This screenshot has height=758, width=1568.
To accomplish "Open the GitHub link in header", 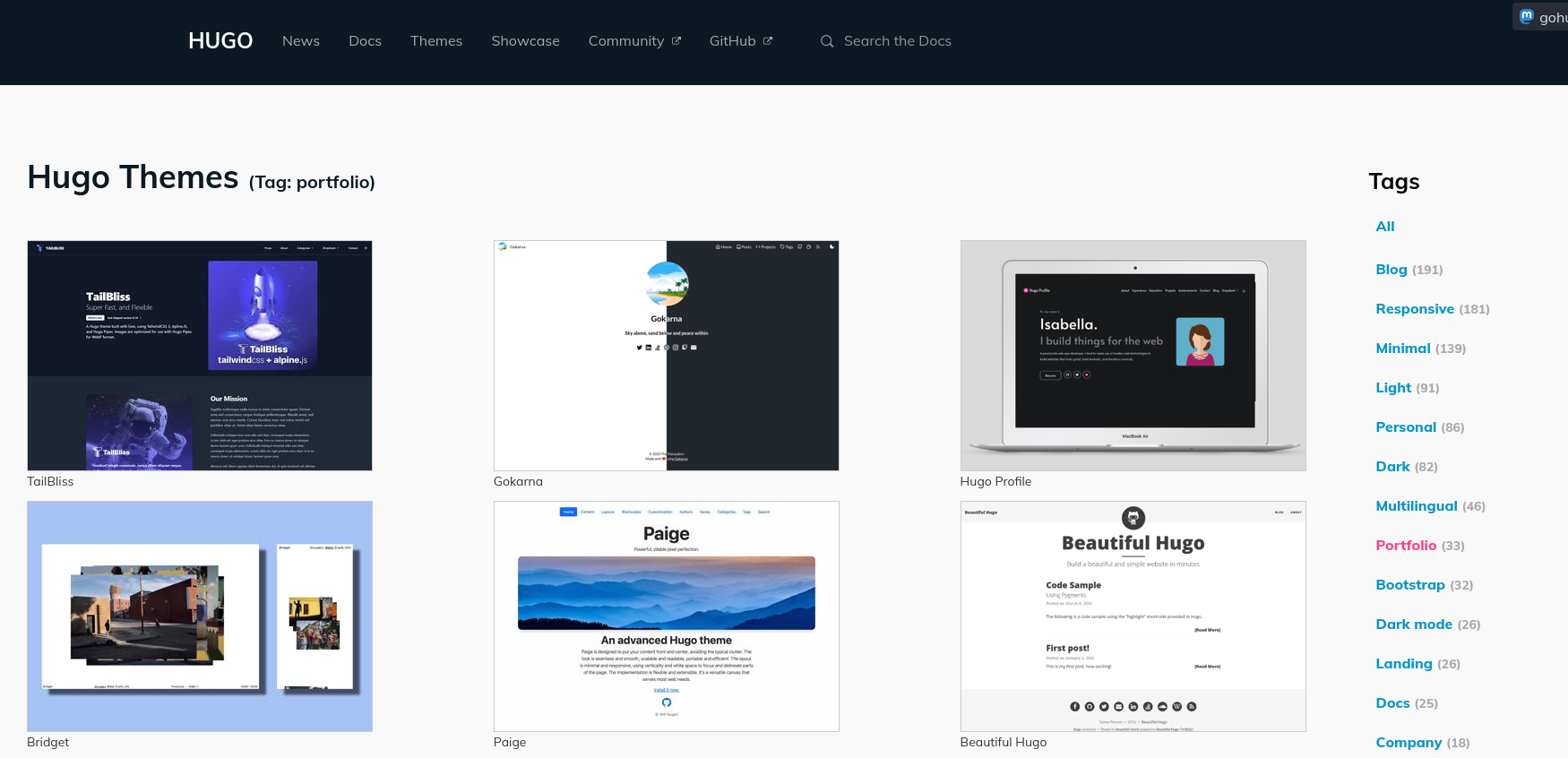I will pos(740,41).
